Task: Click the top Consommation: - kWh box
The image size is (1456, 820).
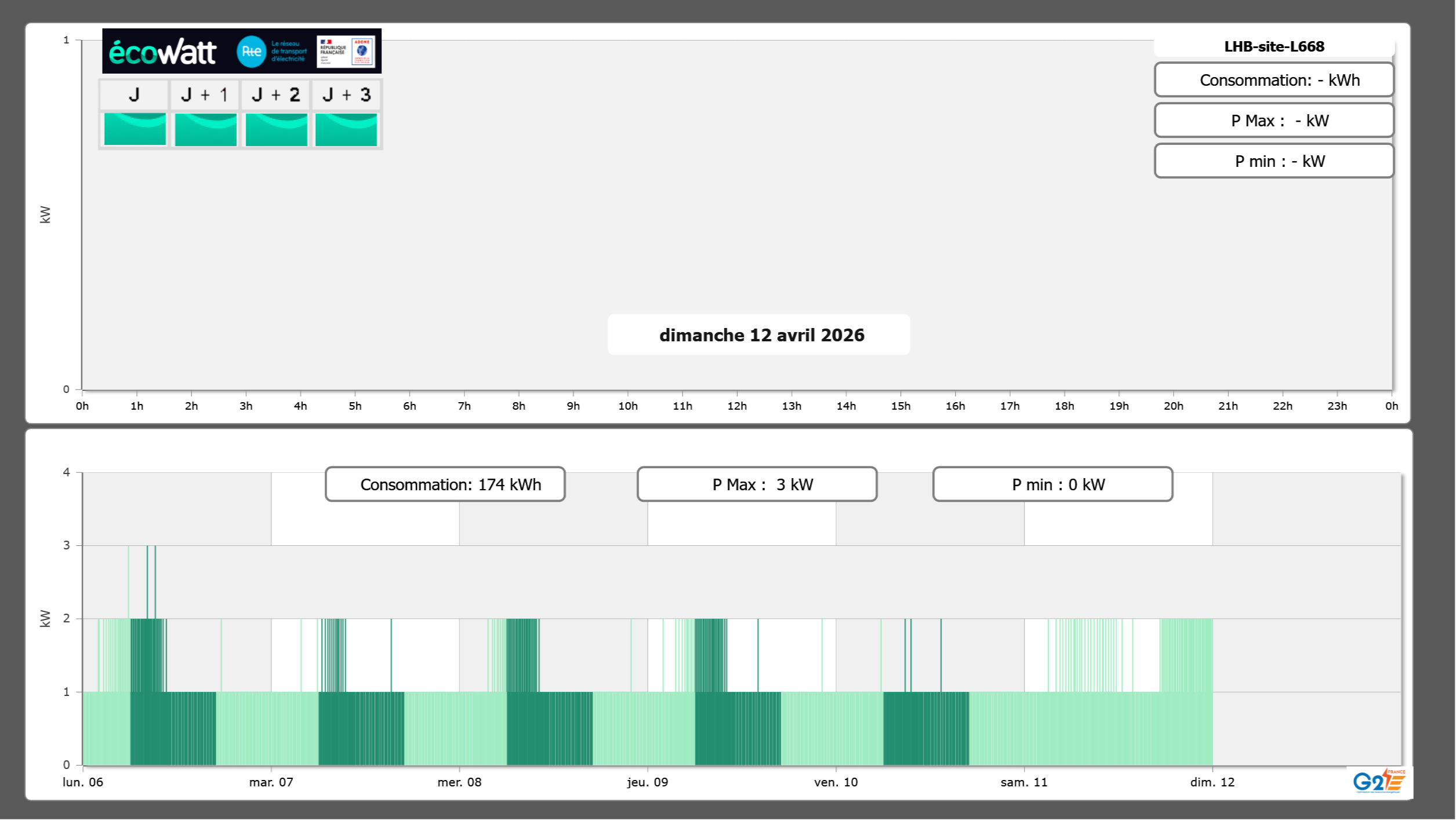Action: (x=1274, y=80)
